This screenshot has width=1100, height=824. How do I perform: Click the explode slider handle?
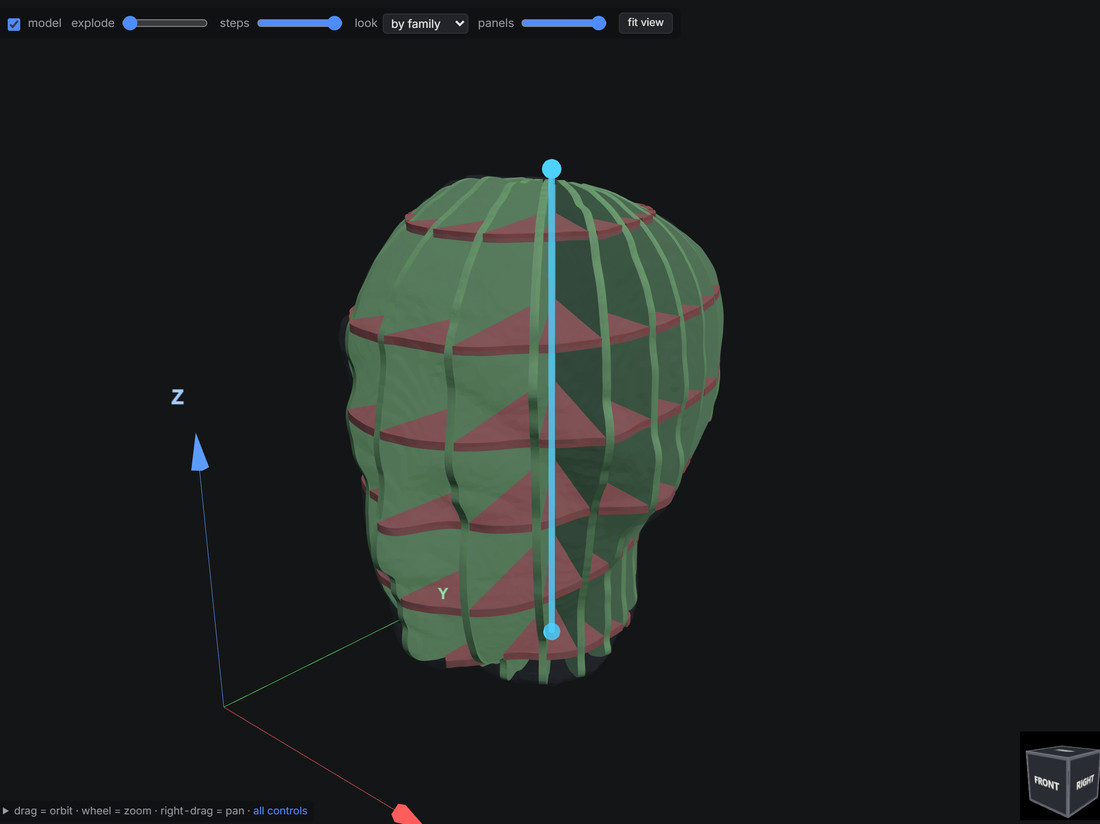coord(130,23)
